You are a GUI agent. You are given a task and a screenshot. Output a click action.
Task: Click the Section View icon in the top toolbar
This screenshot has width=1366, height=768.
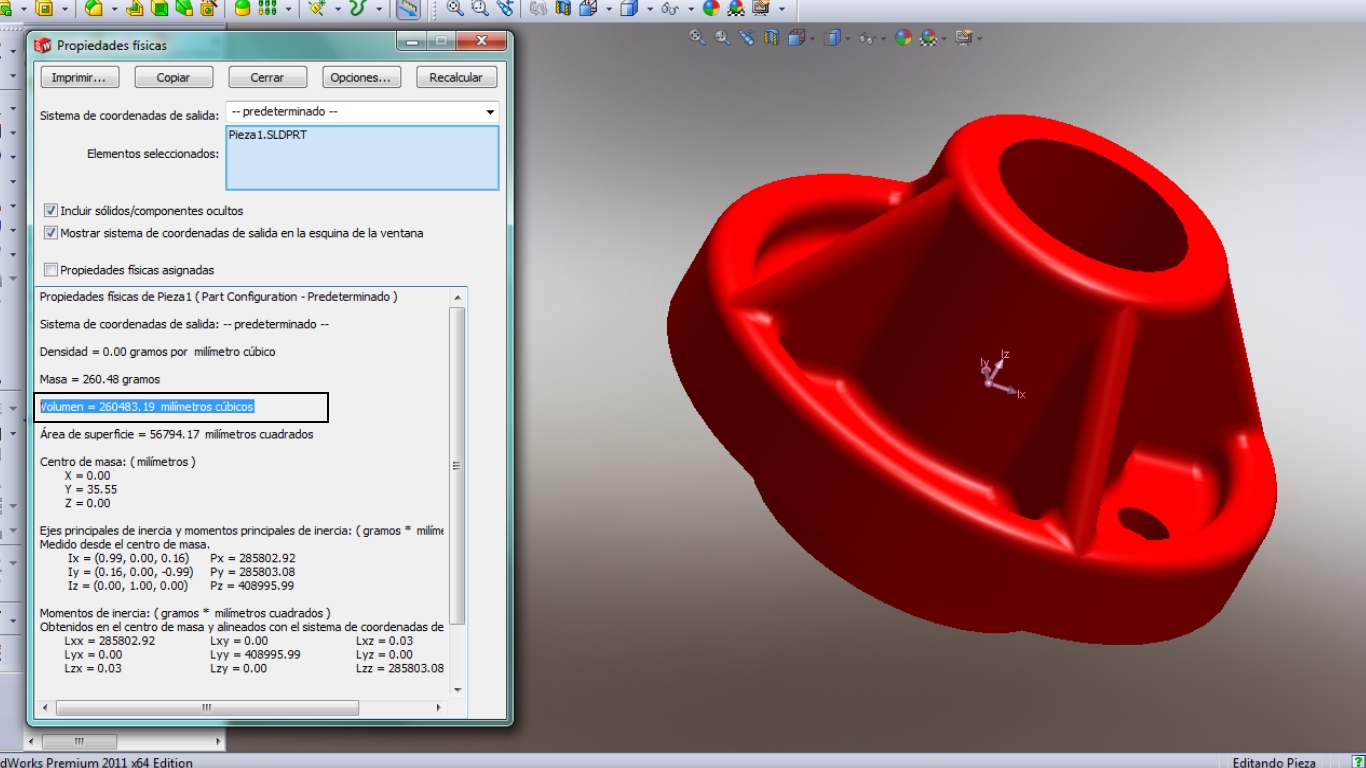(562, 9)
